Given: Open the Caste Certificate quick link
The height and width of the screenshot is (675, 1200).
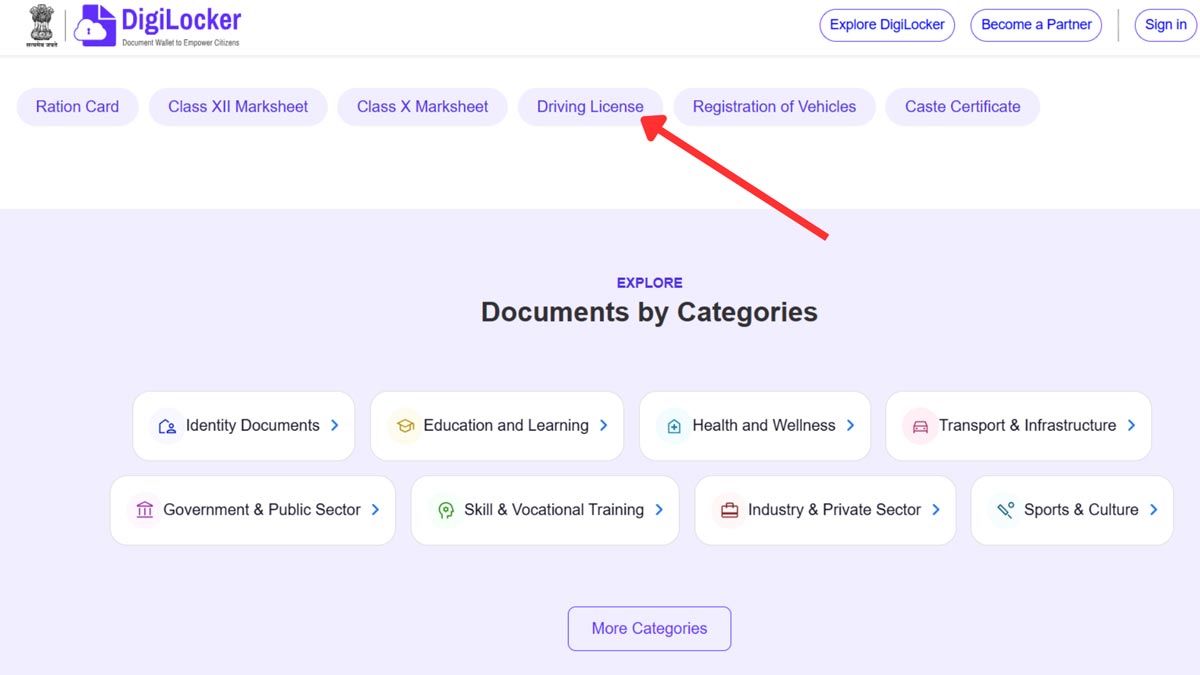Looking at the screenshot, I should pos(962,106).
